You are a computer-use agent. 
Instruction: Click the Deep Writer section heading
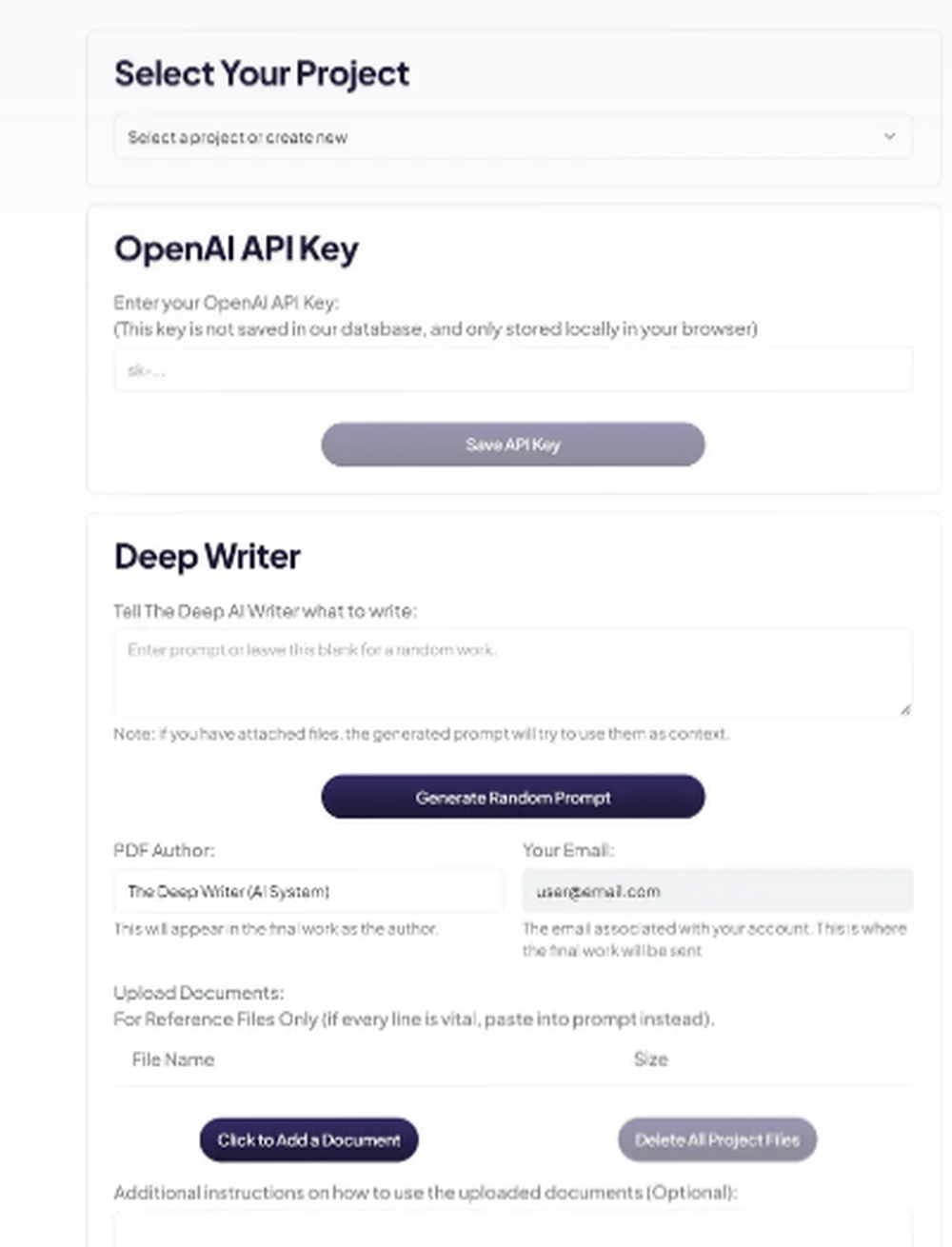point(208,556)
